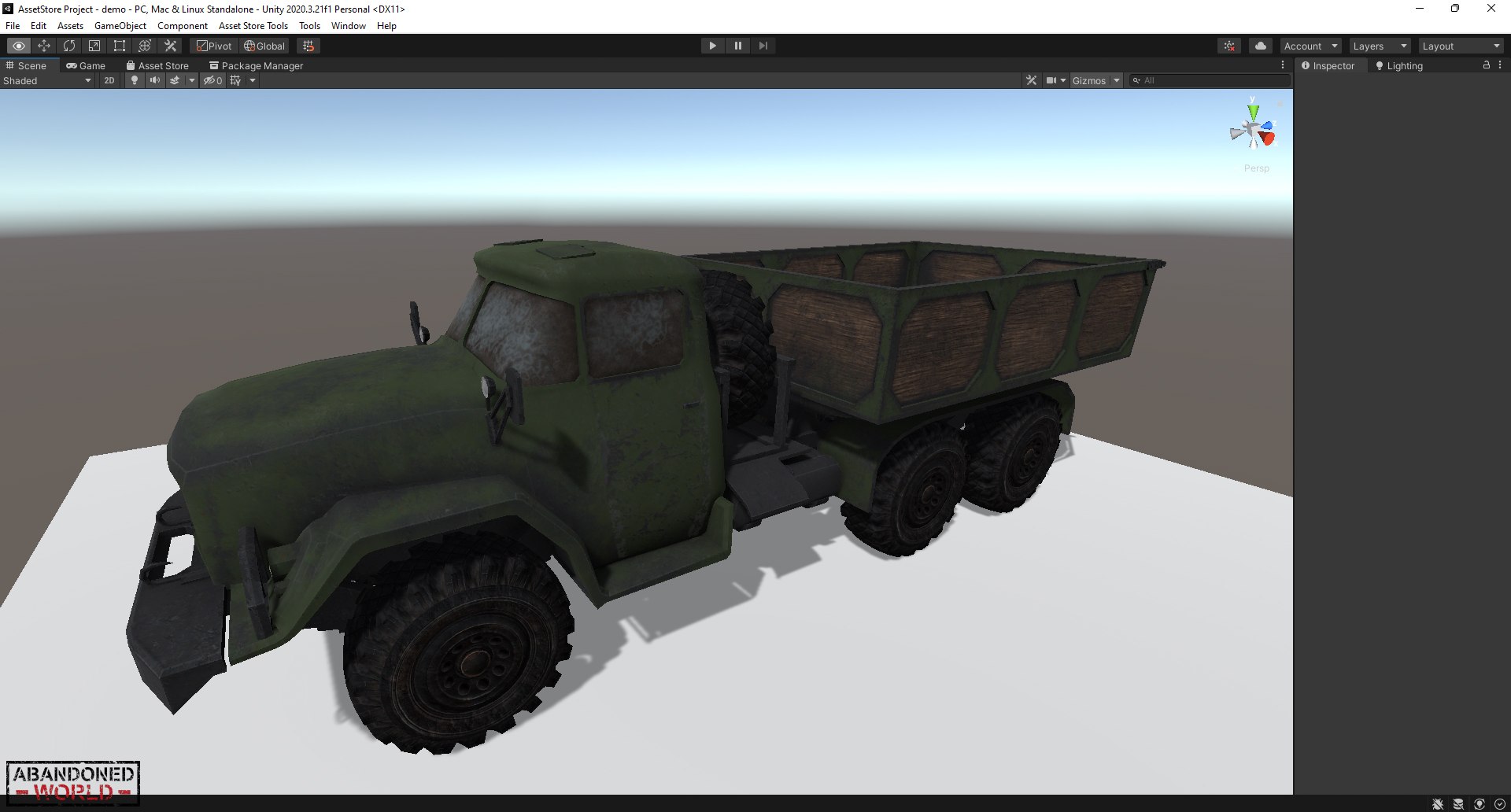1511x812 pixels.
Task: Select the combined Transform tool
Action: tap(145, 46)
